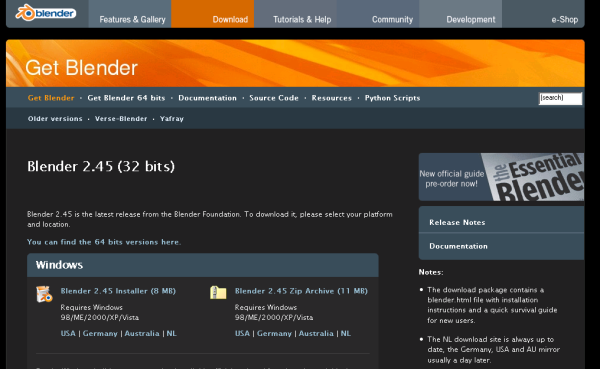This screenshot has height=369, width=600.
Task: Open the Community tab
Action: tap(378, 14)
